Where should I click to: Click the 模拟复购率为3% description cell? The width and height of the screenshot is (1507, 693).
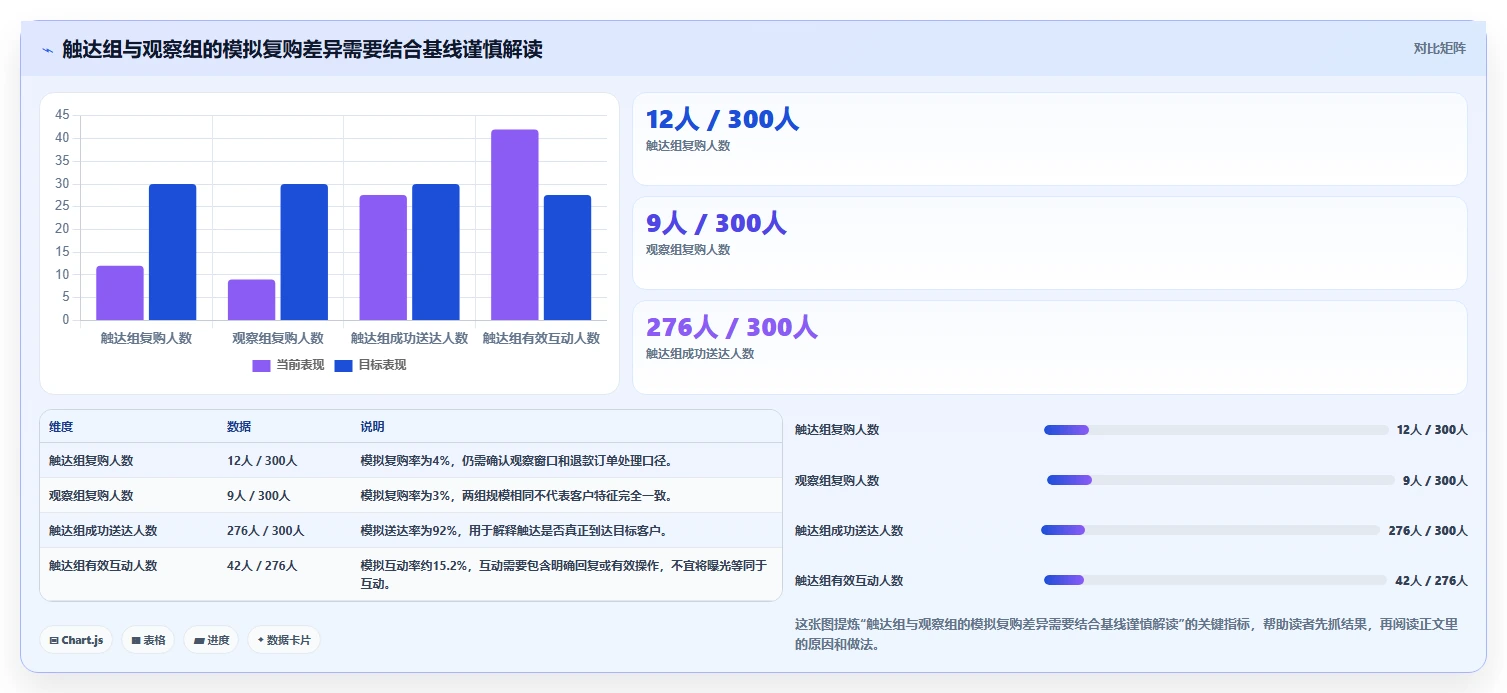pos(516,496)
